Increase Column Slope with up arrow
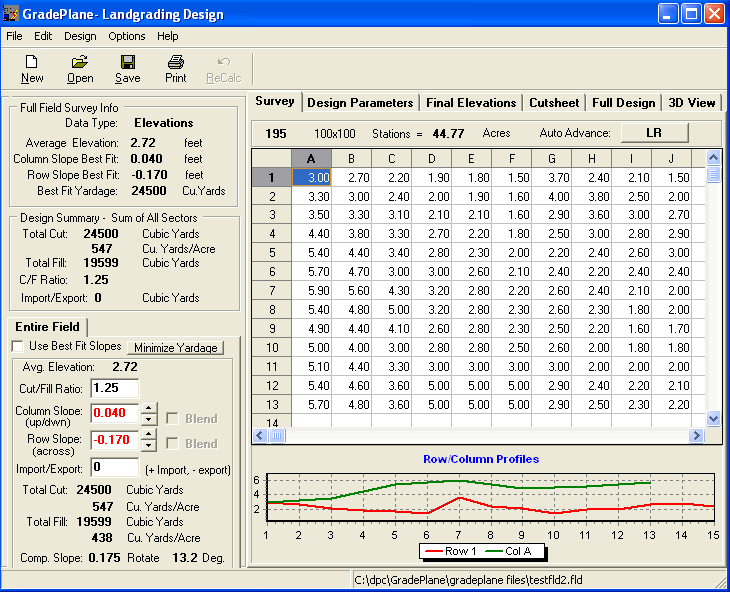Image resolution: width=730 pixels, height=592 pixels. tap(149, 408)
